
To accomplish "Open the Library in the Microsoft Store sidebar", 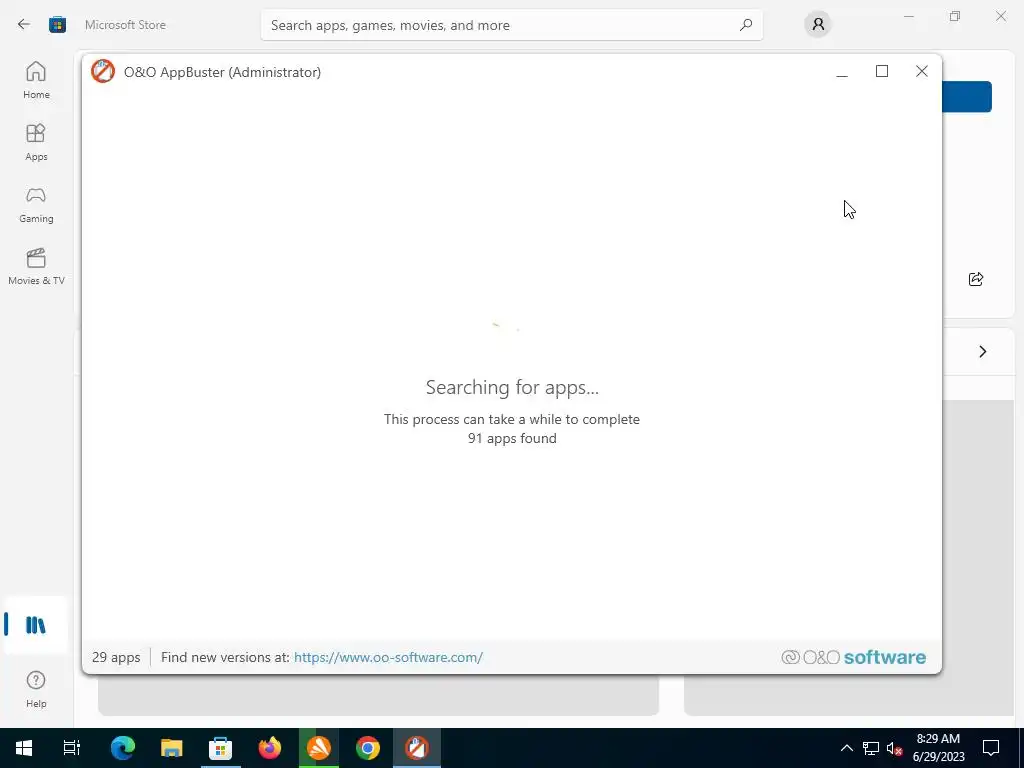I will coord(36,625).
